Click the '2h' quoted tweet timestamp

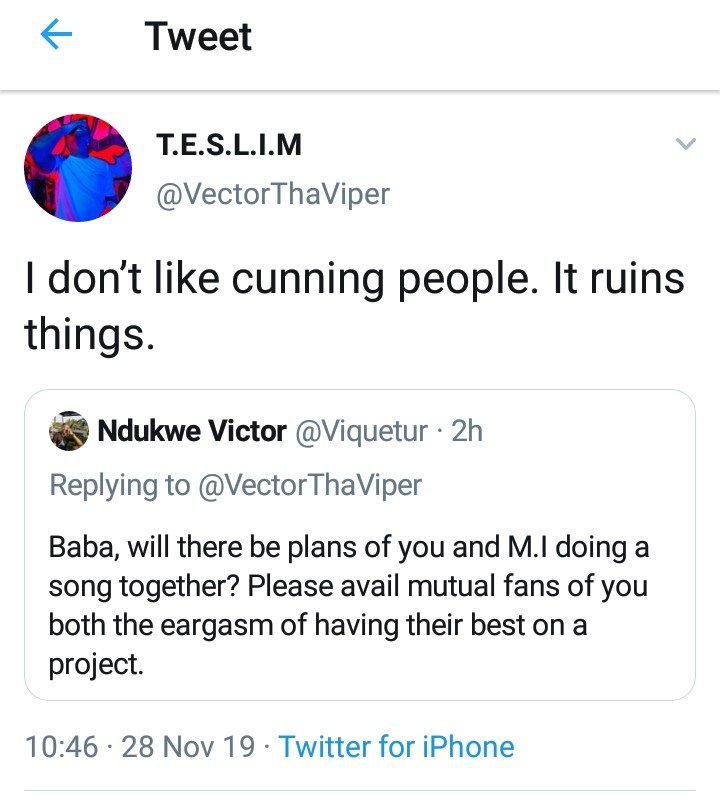pos(465,431)
